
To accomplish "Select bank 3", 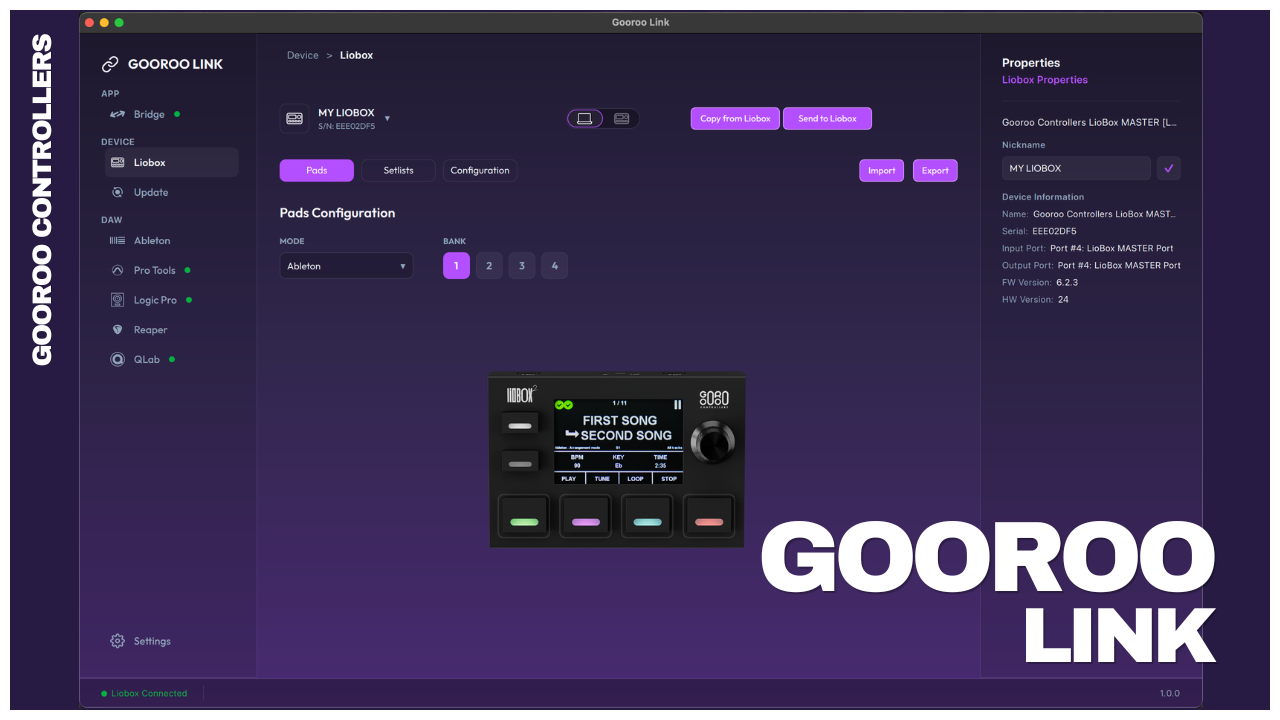I will point(522,266).
